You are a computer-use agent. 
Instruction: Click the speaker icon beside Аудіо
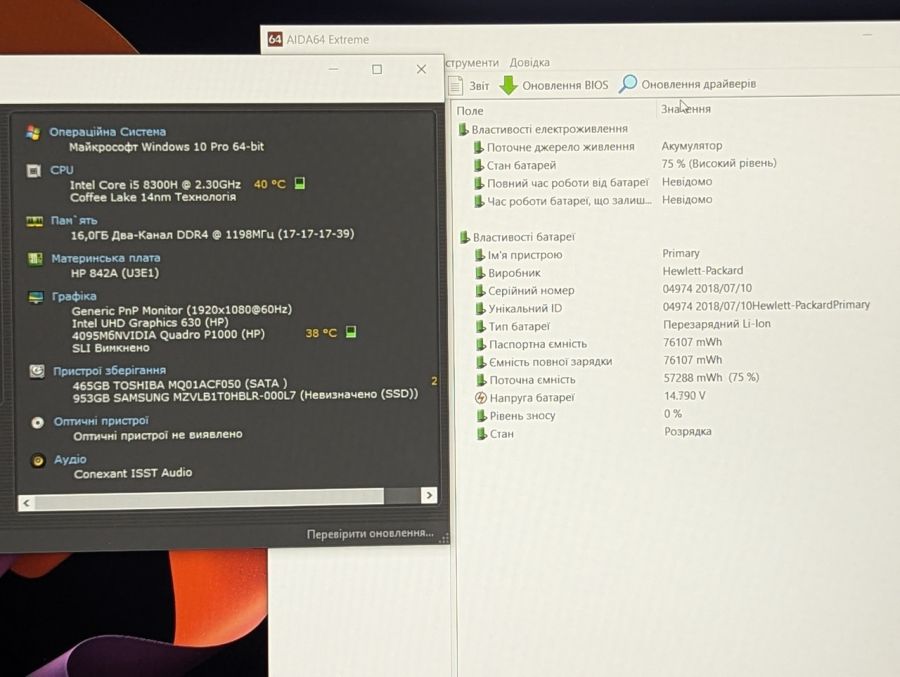38,461
